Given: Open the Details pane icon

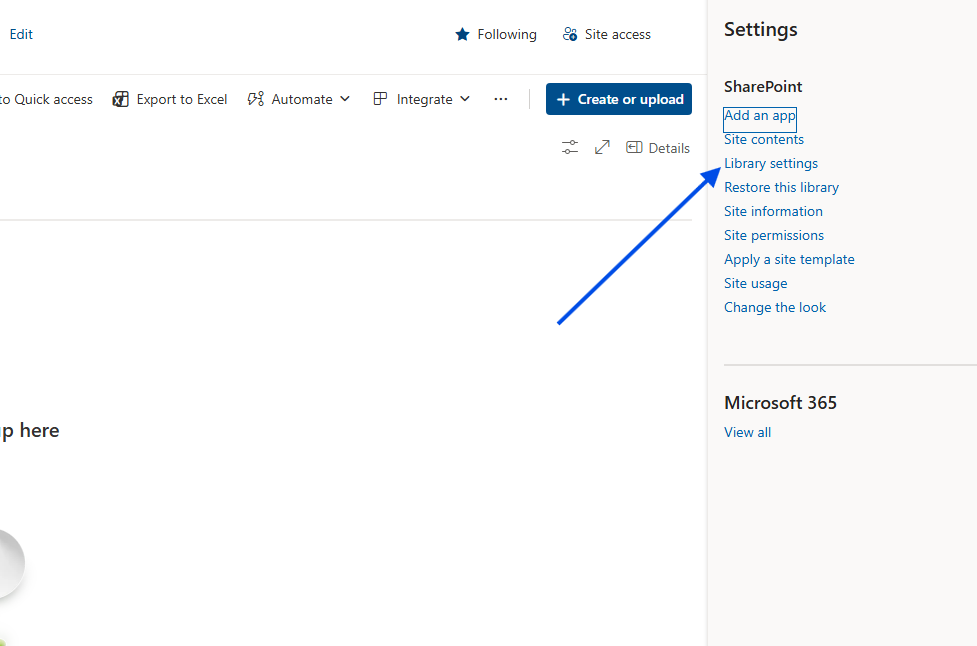Looking at the screenshot, I should point(634,148).
